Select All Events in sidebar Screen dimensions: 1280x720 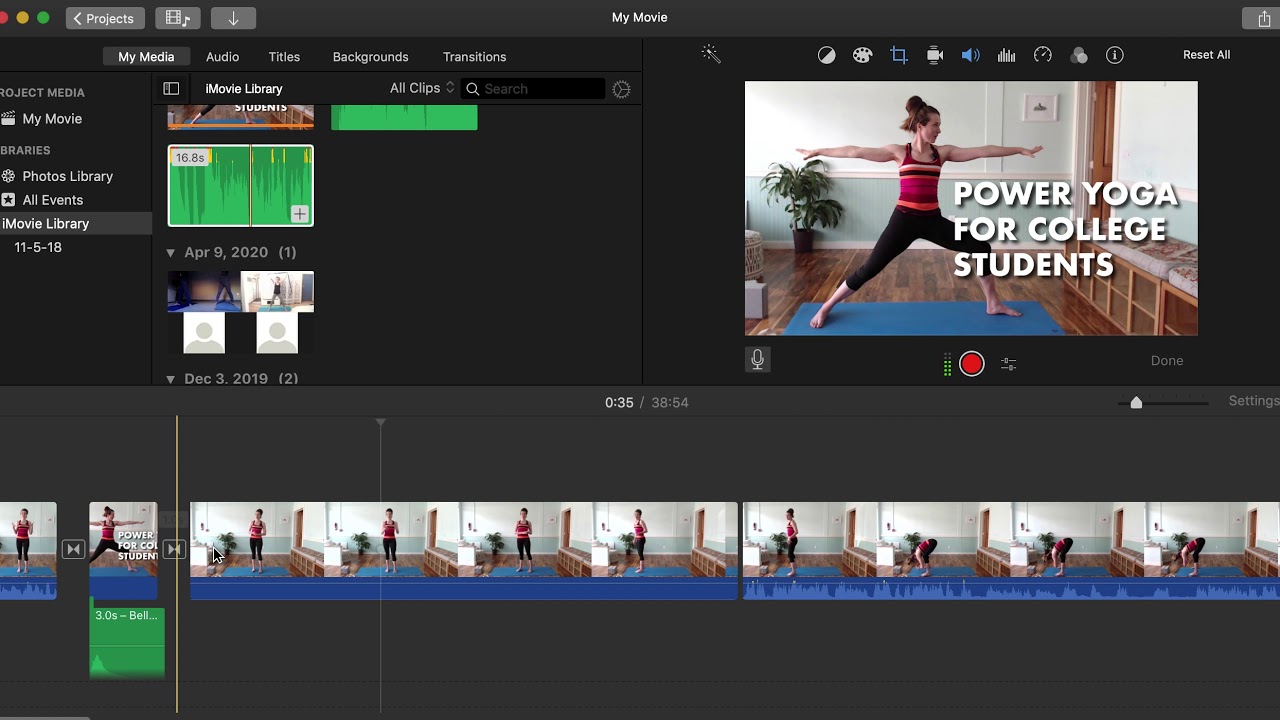(52, 200)
